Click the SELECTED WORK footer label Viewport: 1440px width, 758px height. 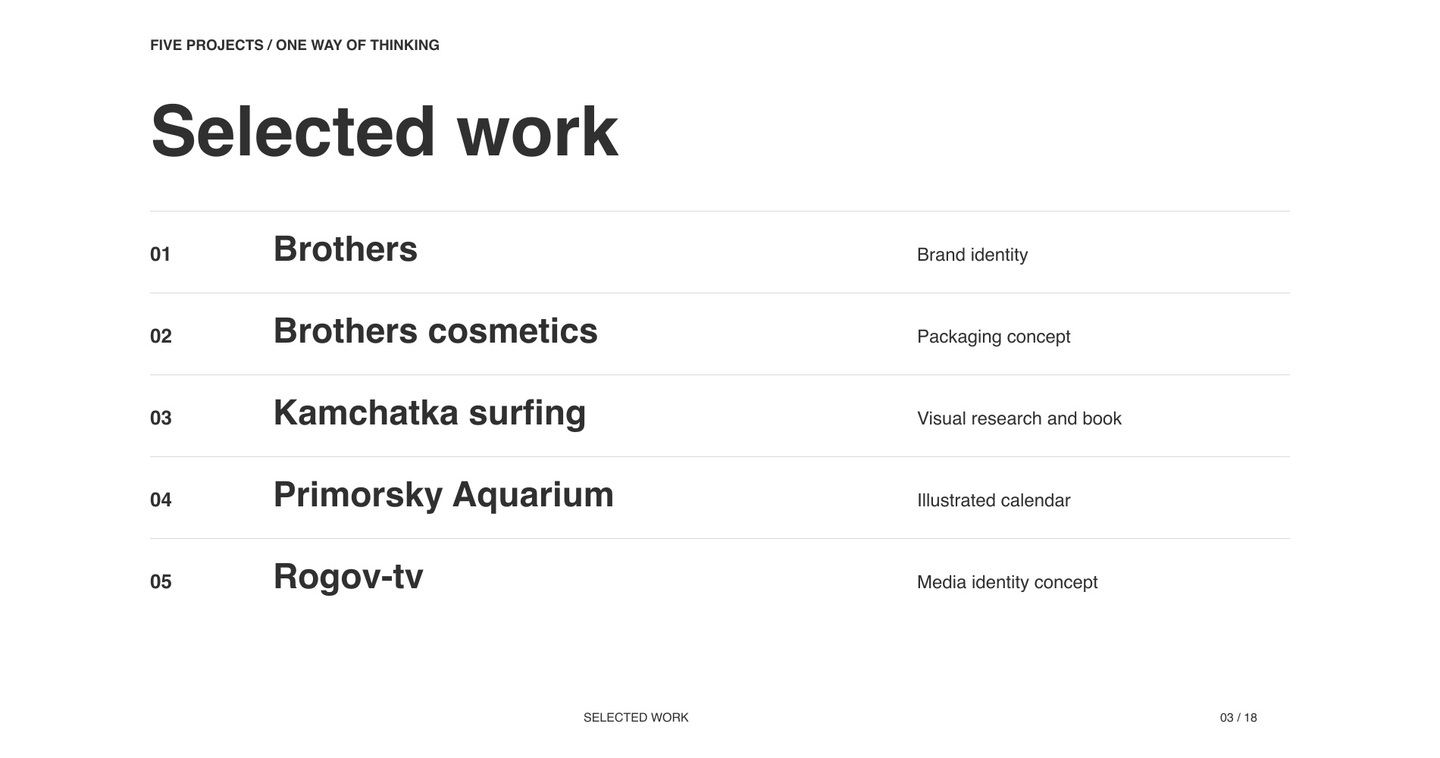pos(636,717)
